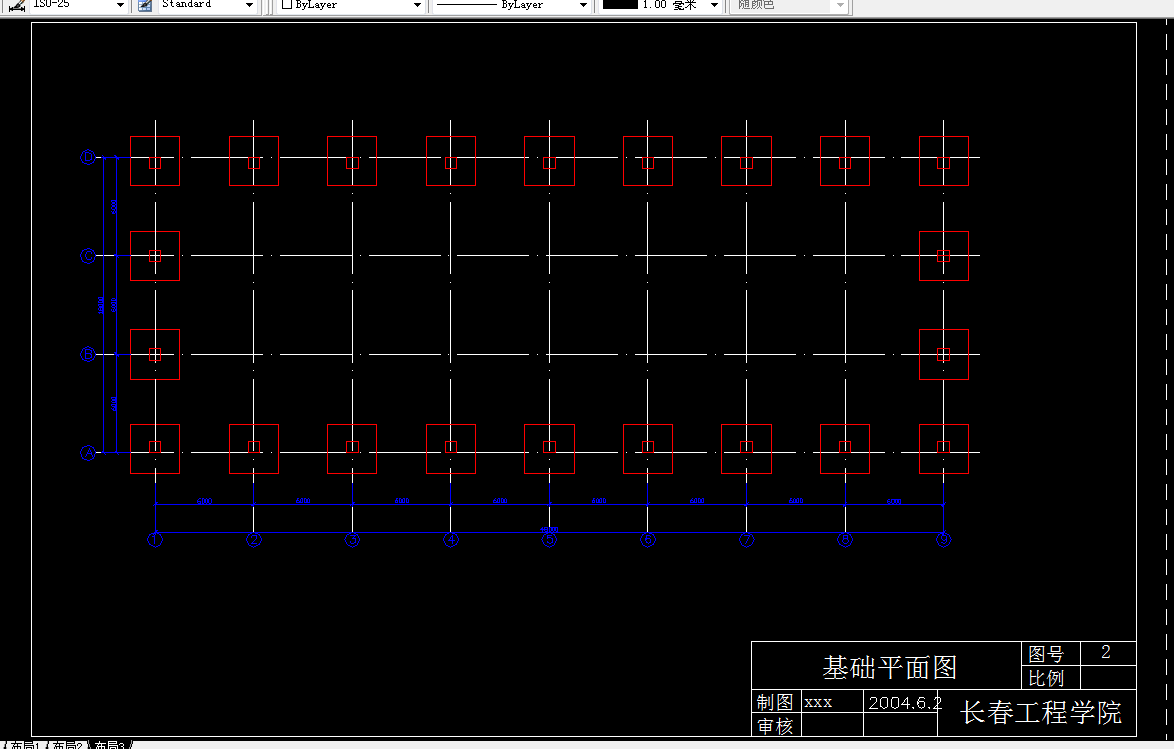The width and height of the screenshot is (1174, 749).
Task: Open the ISO-25 dimension style dropdown
Action: (x=118, y=6)
